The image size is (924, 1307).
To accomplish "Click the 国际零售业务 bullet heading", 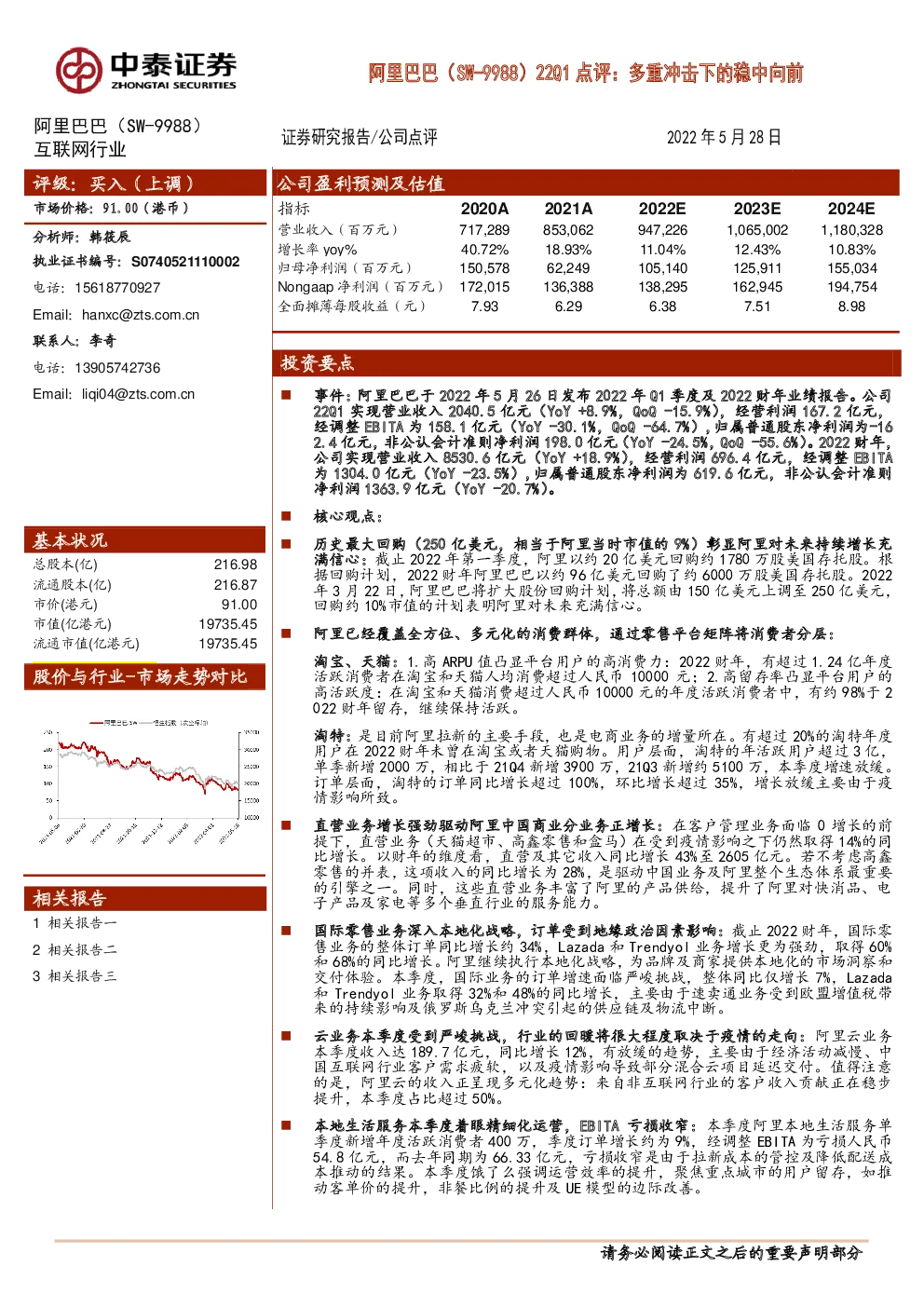I will click(518, 931).
